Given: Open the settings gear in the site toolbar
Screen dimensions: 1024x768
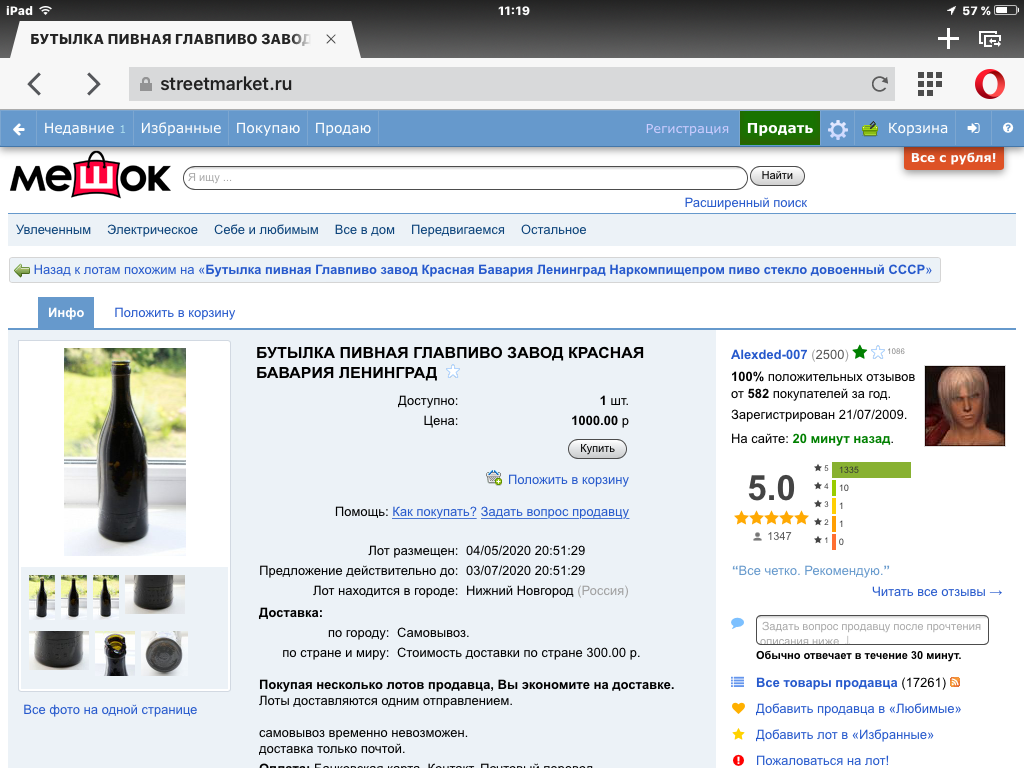Looking at the screenshot, I should (838, 129).
